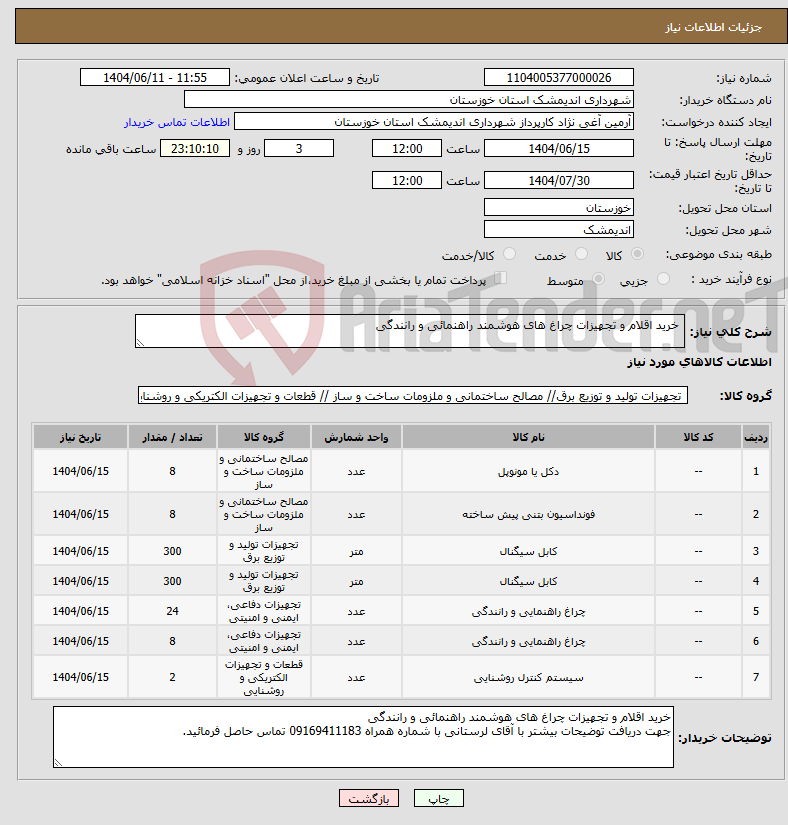The image size is (788, 825).
Task: Click the سیستم کنترل روشنایی item name
Action: 528,678
